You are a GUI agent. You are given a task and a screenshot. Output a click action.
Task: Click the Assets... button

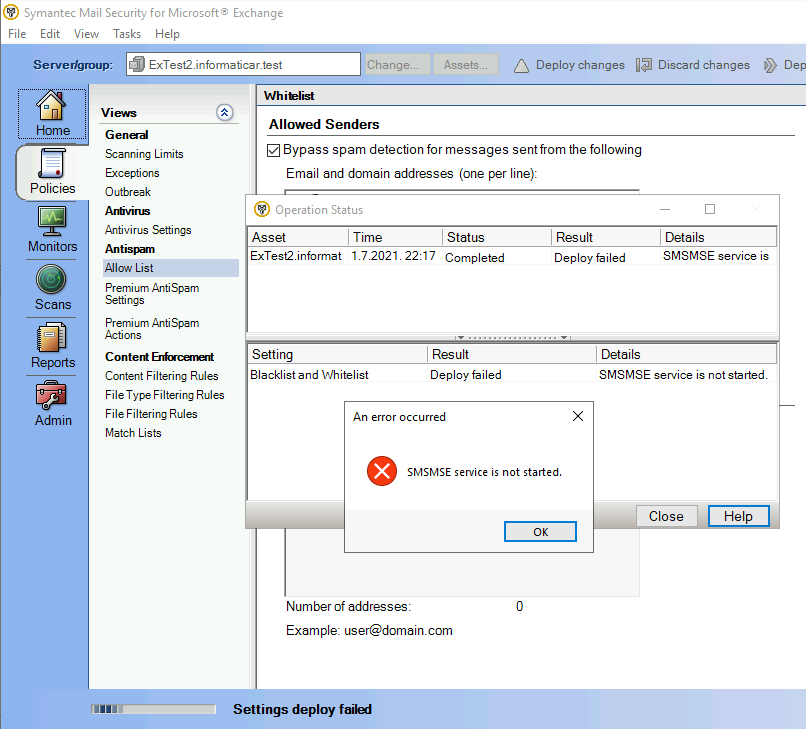click(x=466, y=65)
